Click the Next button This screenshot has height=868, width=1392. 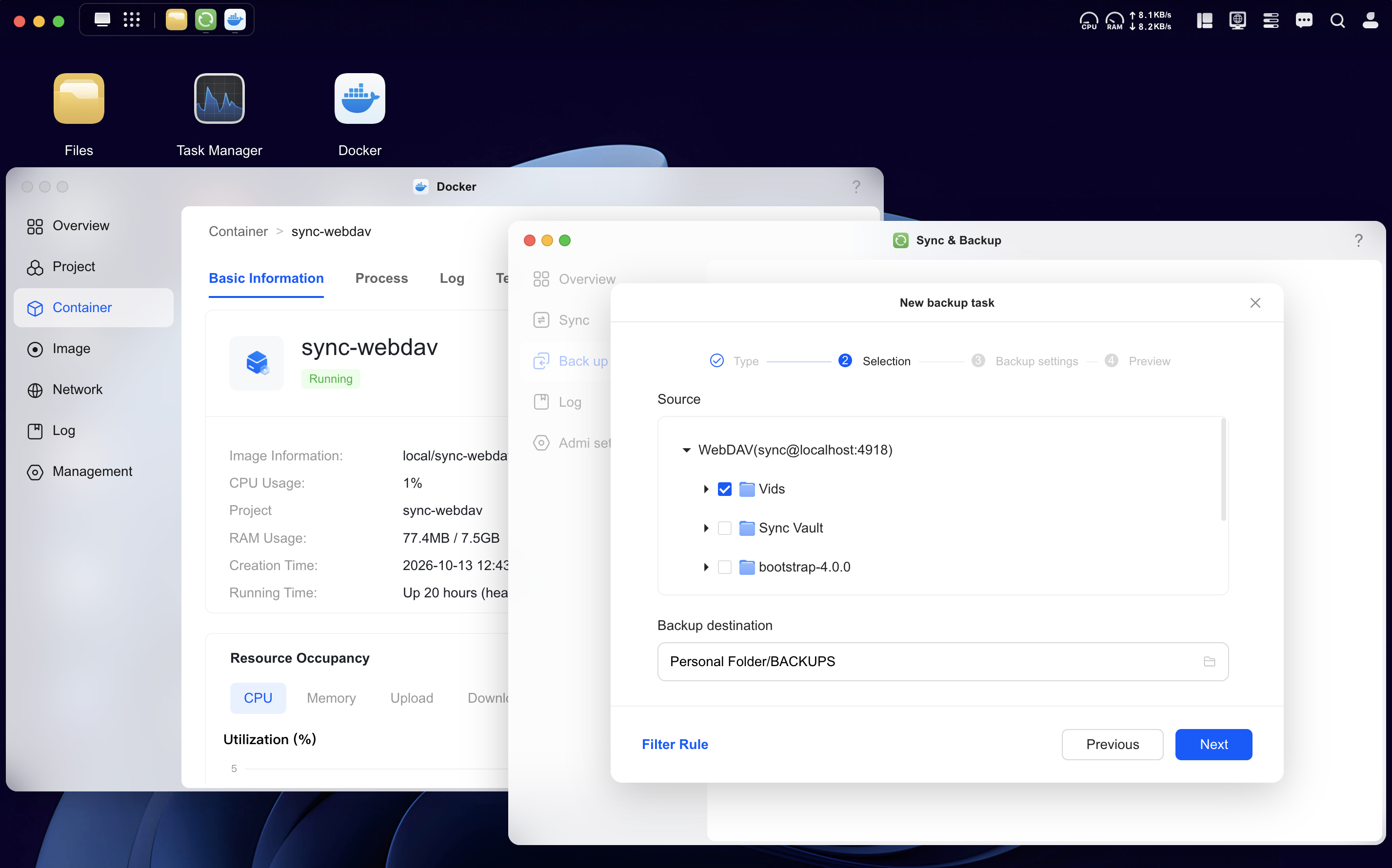coord(1213,745)
